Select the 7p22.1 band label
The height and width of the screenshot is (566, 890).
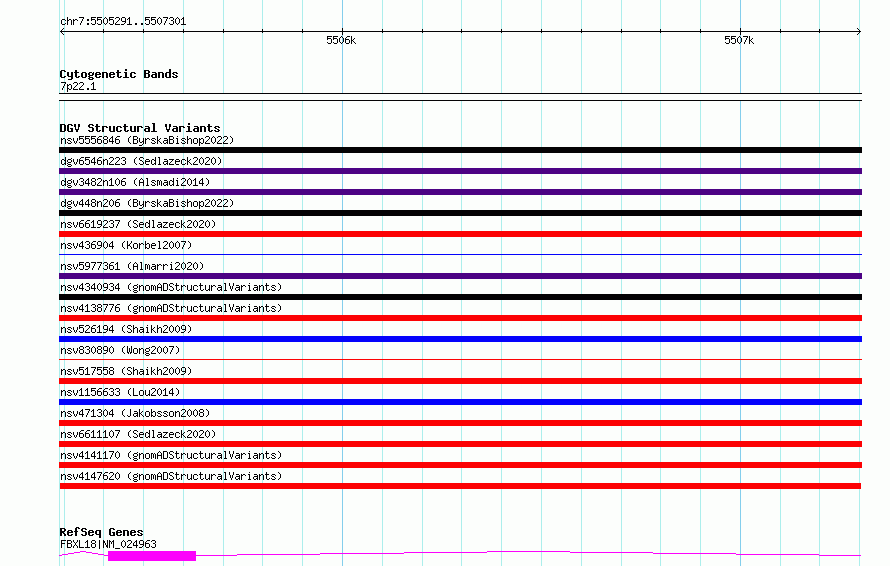[78, 86]
